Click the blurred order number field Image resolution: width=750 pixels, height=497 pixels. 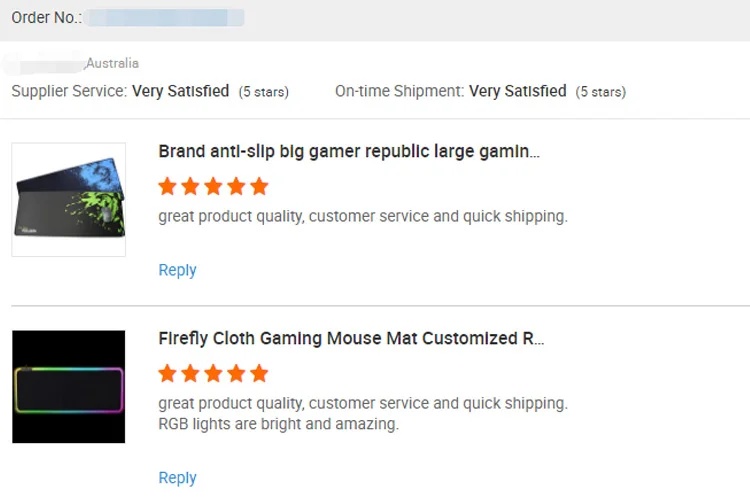point(165,18)
